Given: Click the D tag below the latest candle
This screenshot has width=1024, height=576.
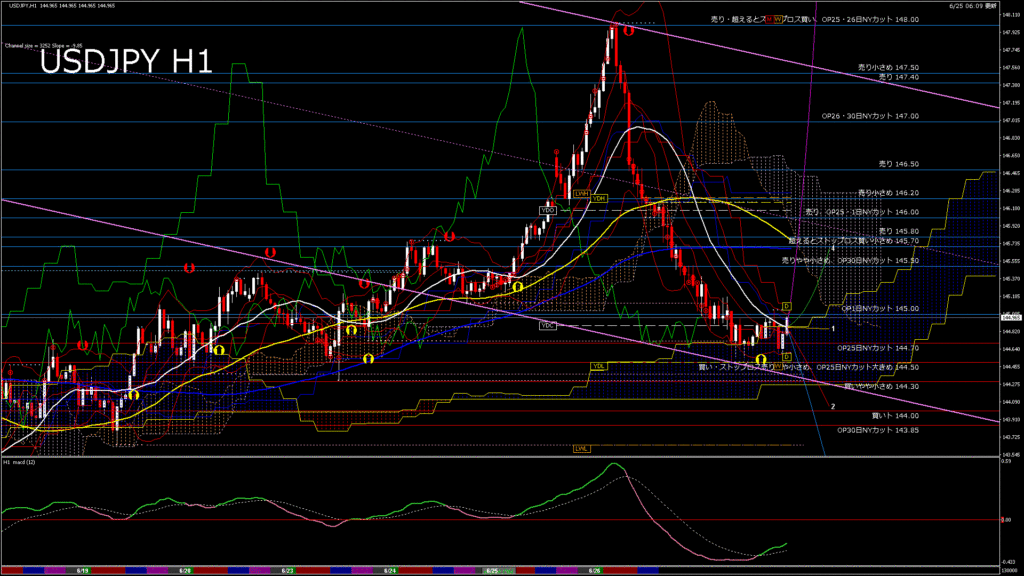Looking at the screenshot, I should [787, 357].
